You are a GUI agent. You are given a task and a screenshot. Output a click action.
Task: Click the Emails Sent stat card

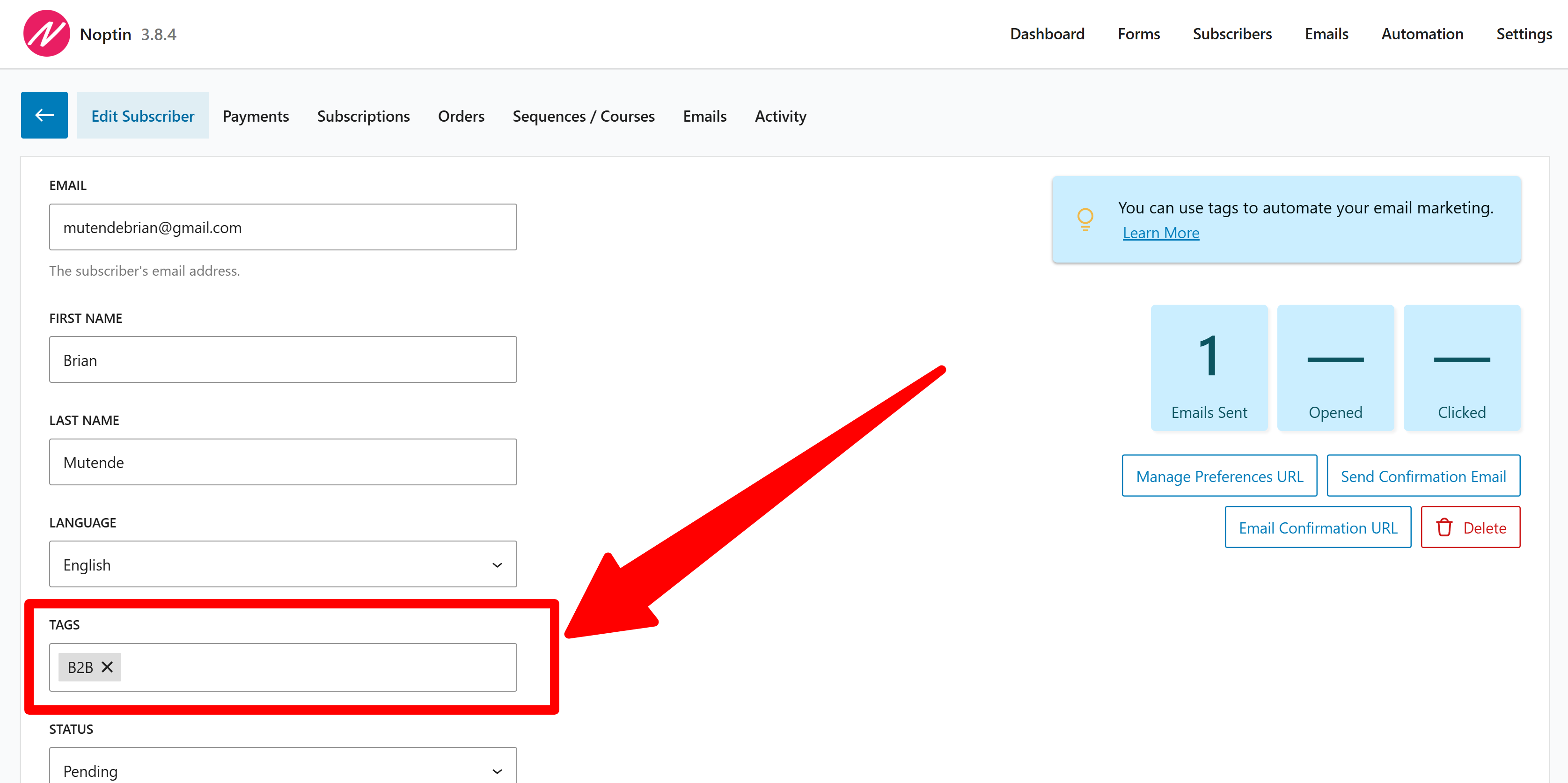click(x=1209, y=368)
